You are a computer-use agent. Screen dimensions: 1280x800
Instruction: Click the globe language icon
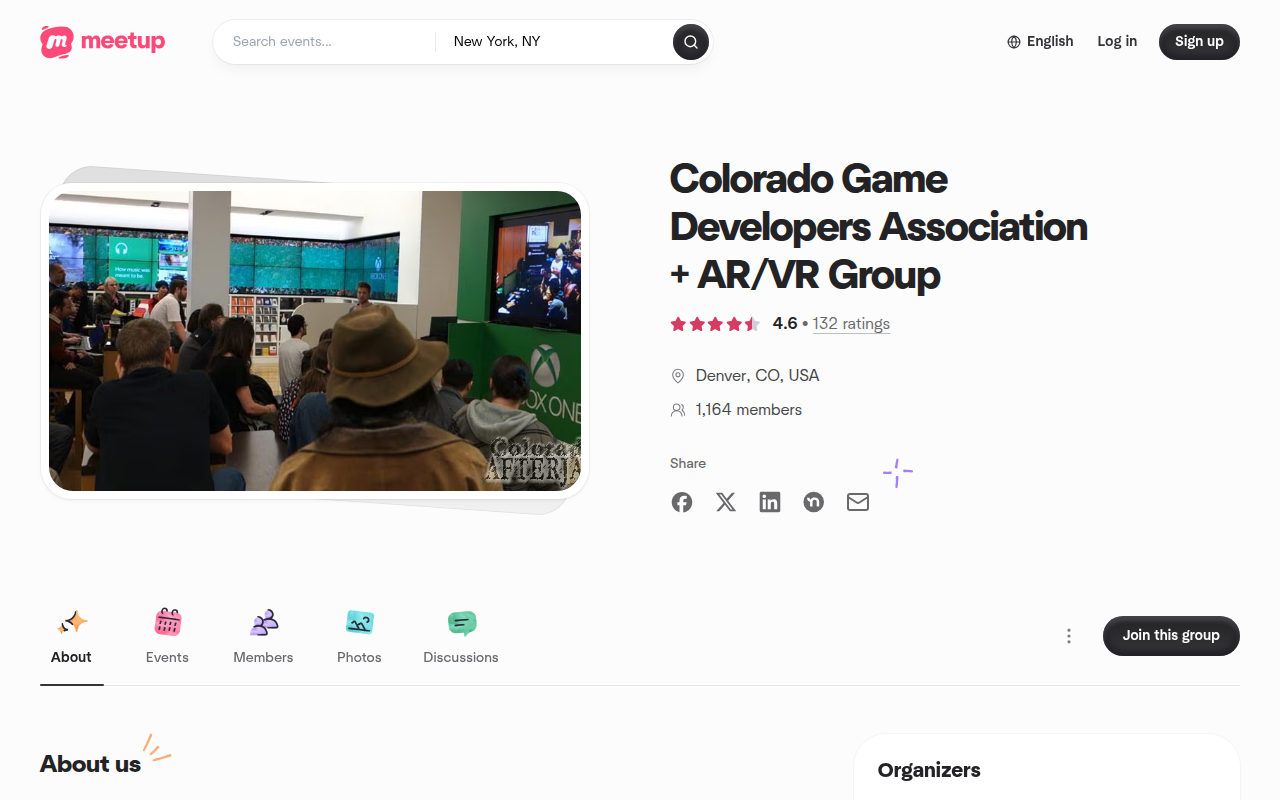coord(1014,42)
